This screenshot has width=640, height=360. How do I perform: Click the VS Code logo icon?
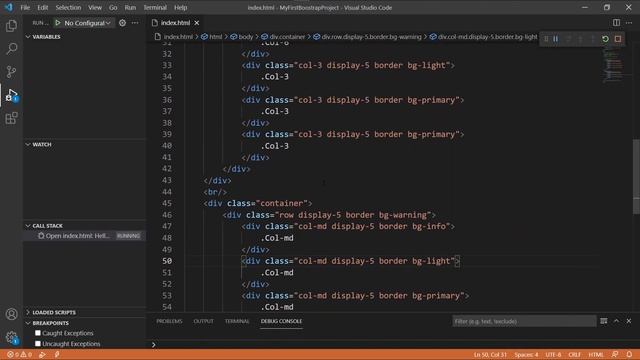point(9,7)
